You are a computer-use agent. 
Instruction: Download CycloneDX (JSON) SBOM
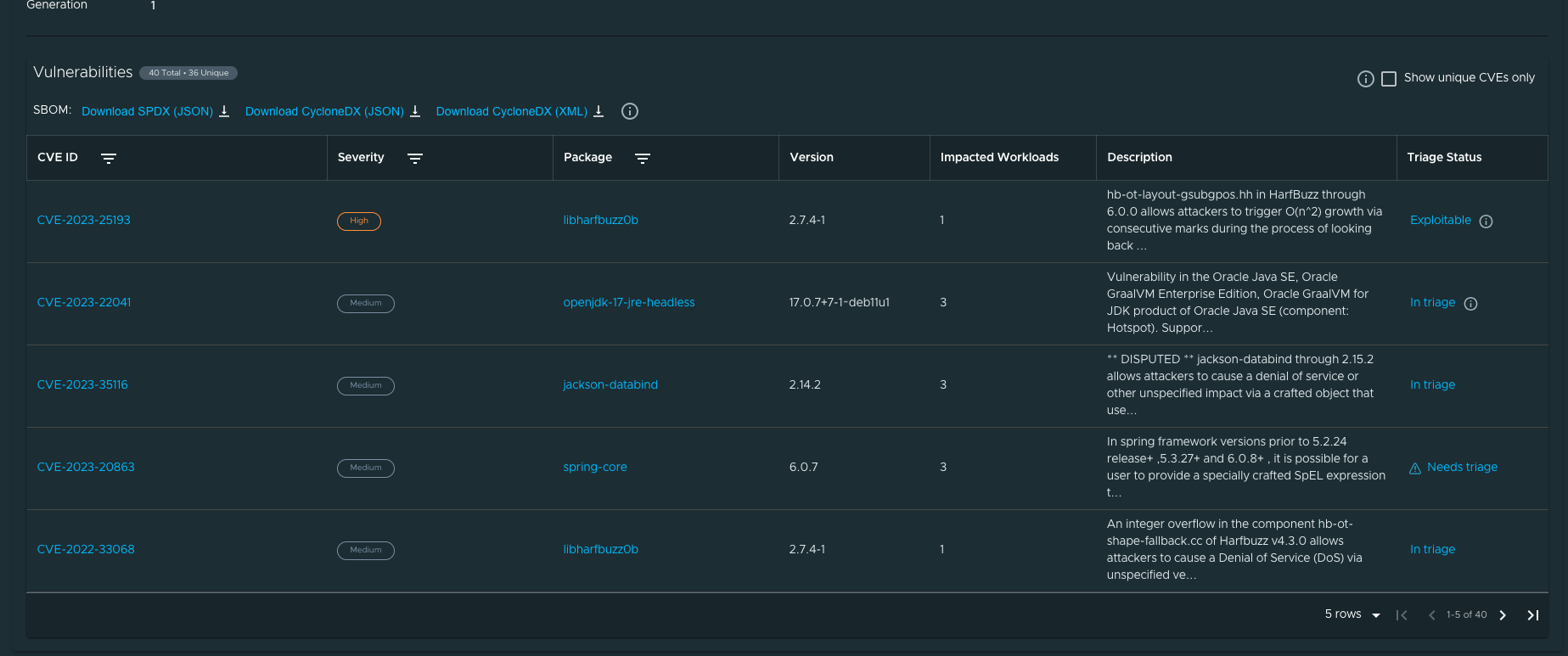pos(324,111)
